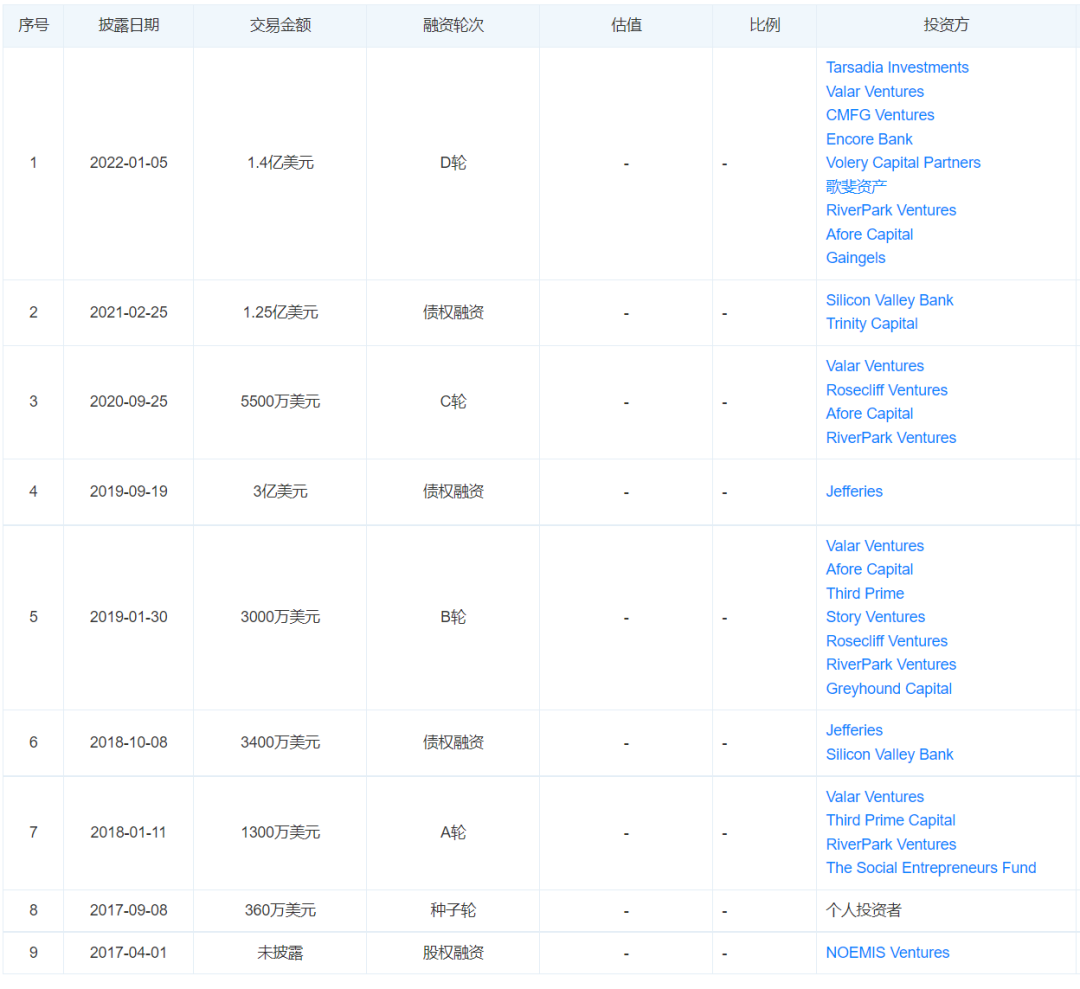Click the NOEMIS Ventures link

(887, 952)
